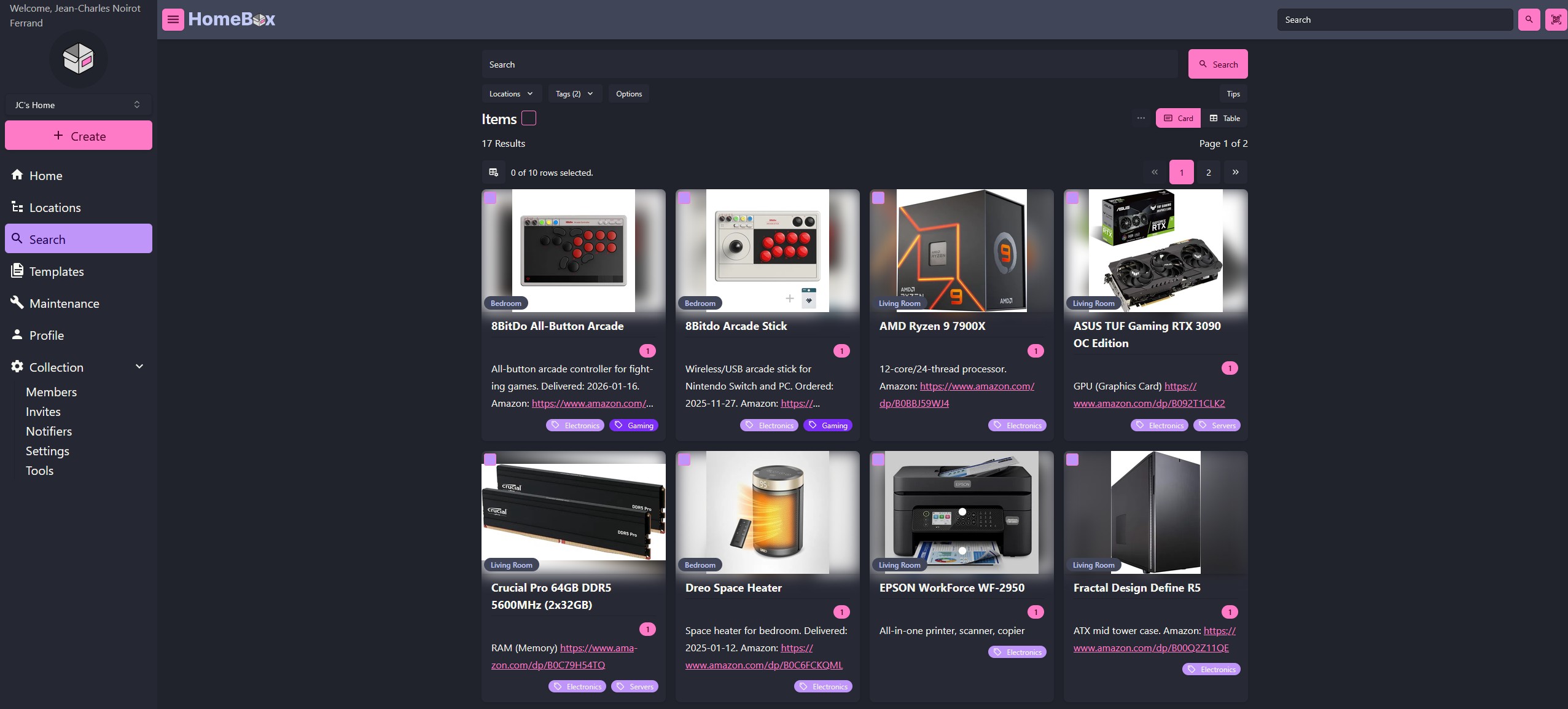
Task: Focus the main items search field
Action: (x=830, y=64)
